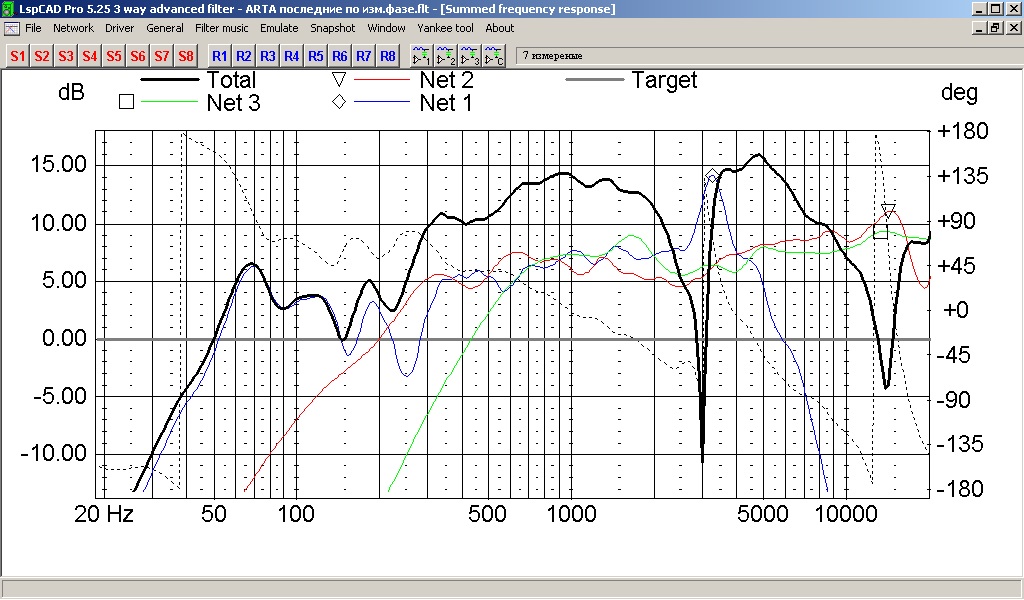Viewport: 1024px width, 600px height.
Task: Click the child window icon left of File
Action: pos(11,29)
